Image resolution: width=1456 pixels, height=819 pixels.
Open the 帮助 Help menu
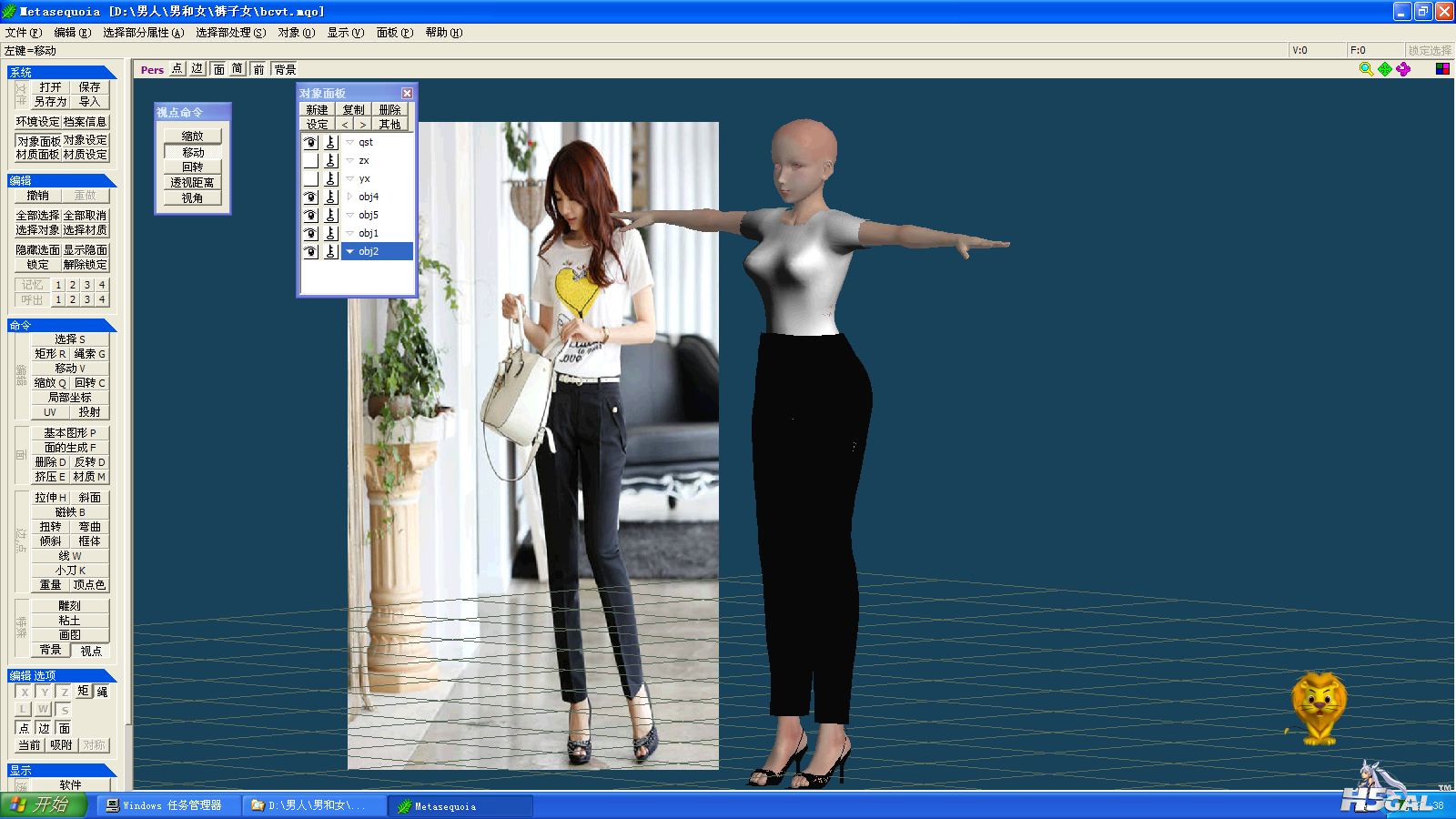tap(443, 33)
